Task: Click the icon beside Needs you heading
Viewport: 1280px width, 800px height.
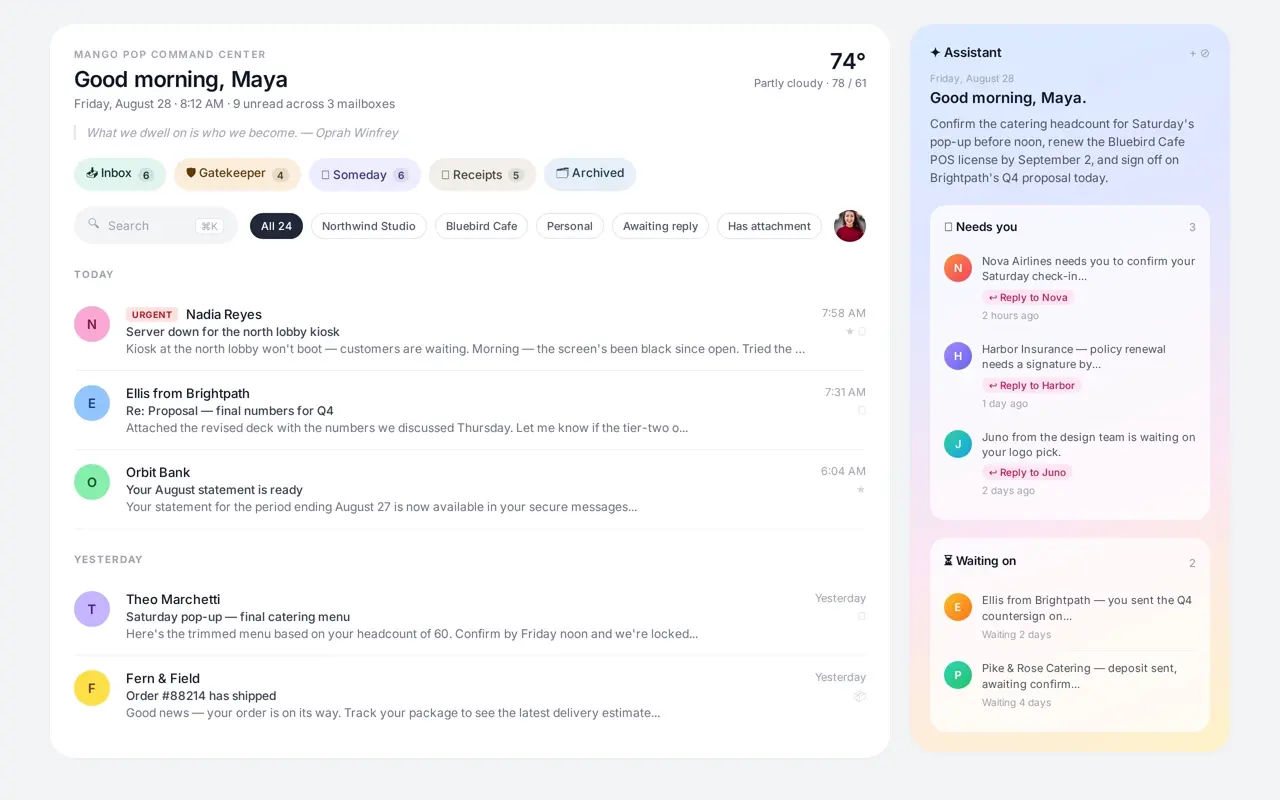Action: coord(948,227)
